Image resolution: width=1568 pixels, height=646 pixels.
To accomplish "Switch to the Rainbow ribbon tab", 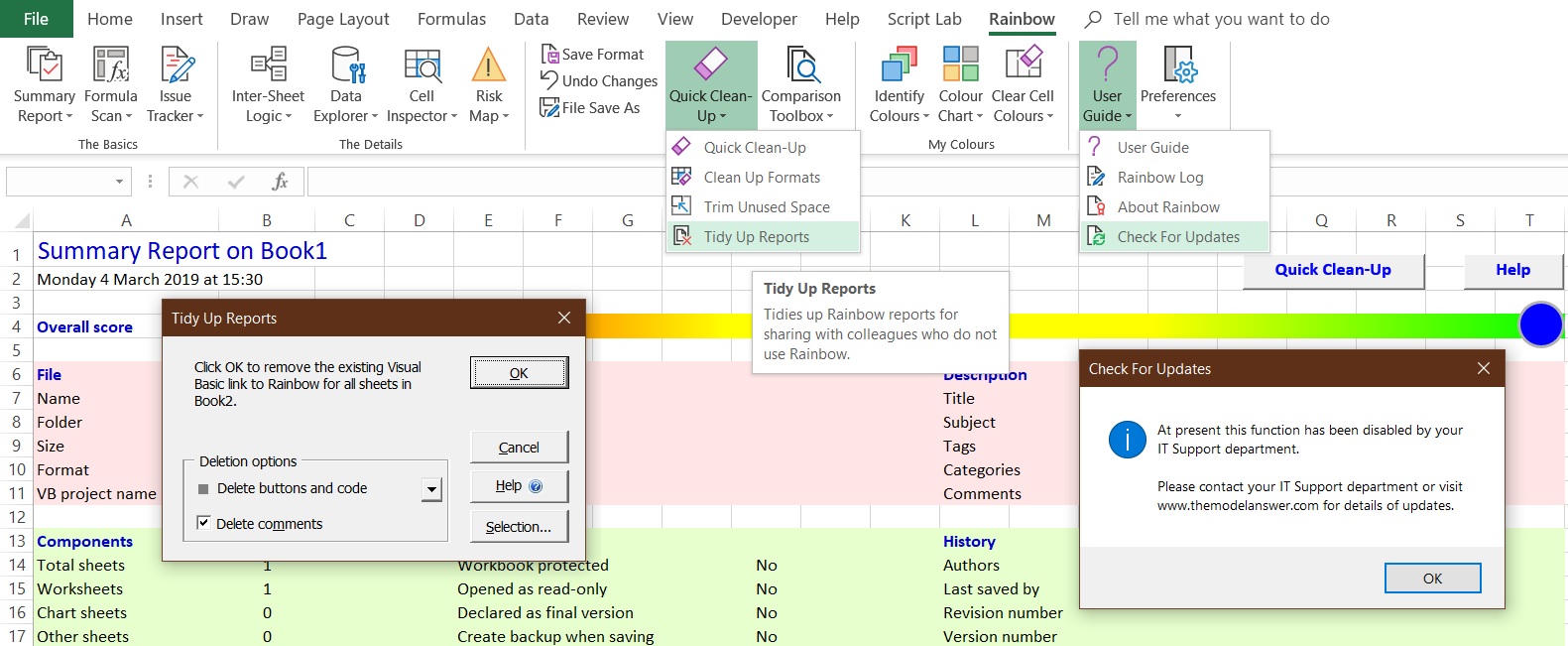I will pos(1022,19).
